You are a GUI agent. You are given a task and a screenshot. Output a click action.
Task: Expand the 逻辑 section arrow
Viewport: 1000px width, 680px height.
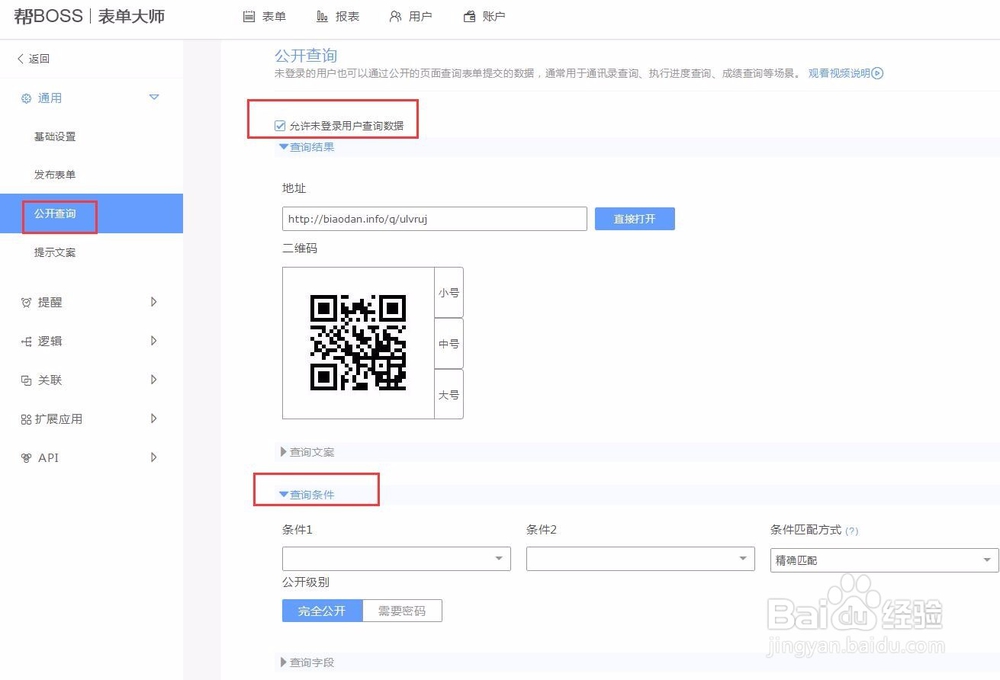point(154,341)
